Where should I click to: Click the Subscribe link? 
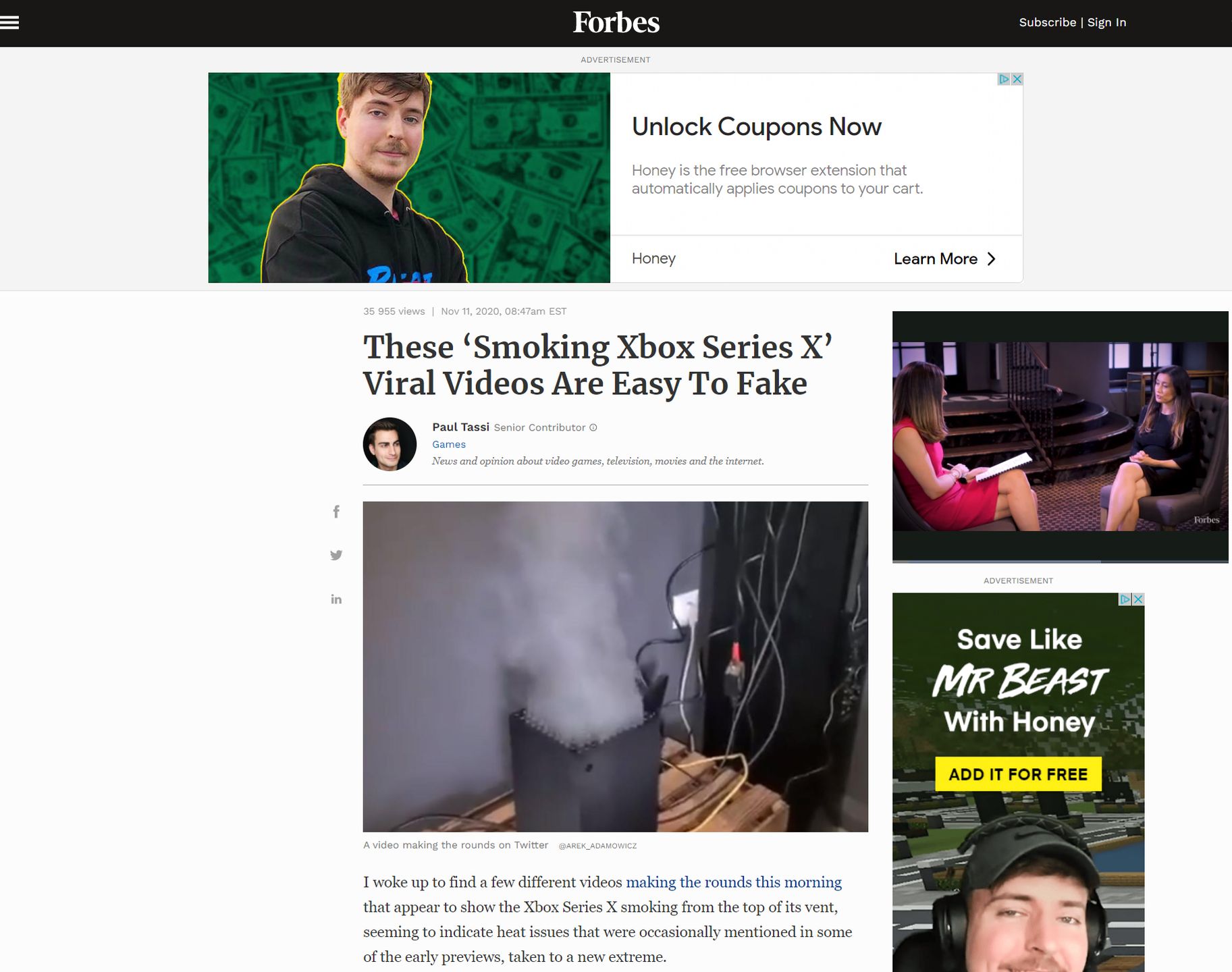(x=1047, y=22)
